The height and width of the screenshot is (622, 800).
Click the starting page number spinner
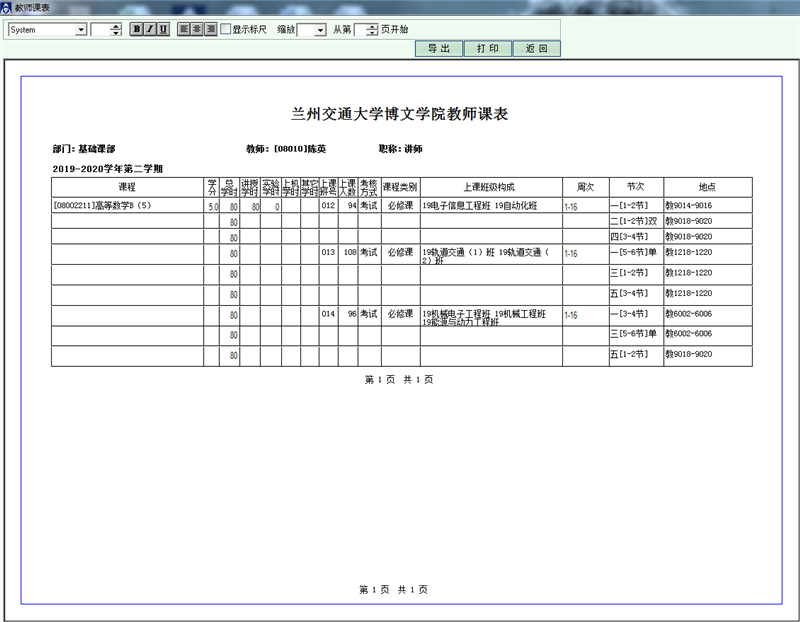coord(372,30)
